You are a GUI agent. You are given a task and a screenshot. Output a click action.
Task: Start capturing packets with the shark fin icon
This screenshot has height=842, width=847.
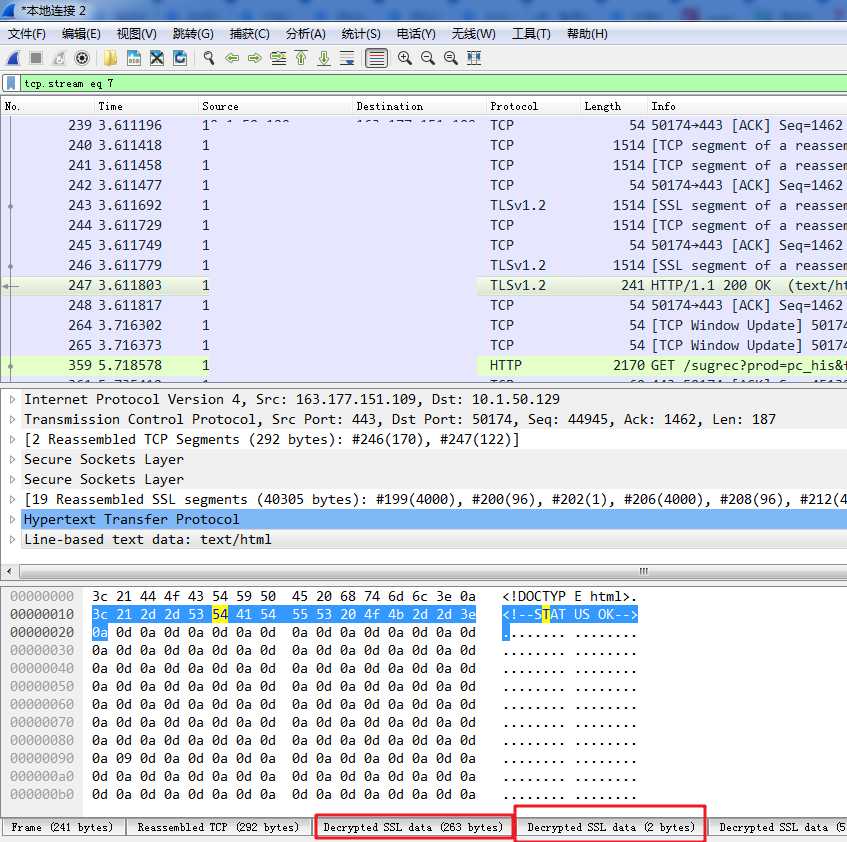[x=14, y=58]
